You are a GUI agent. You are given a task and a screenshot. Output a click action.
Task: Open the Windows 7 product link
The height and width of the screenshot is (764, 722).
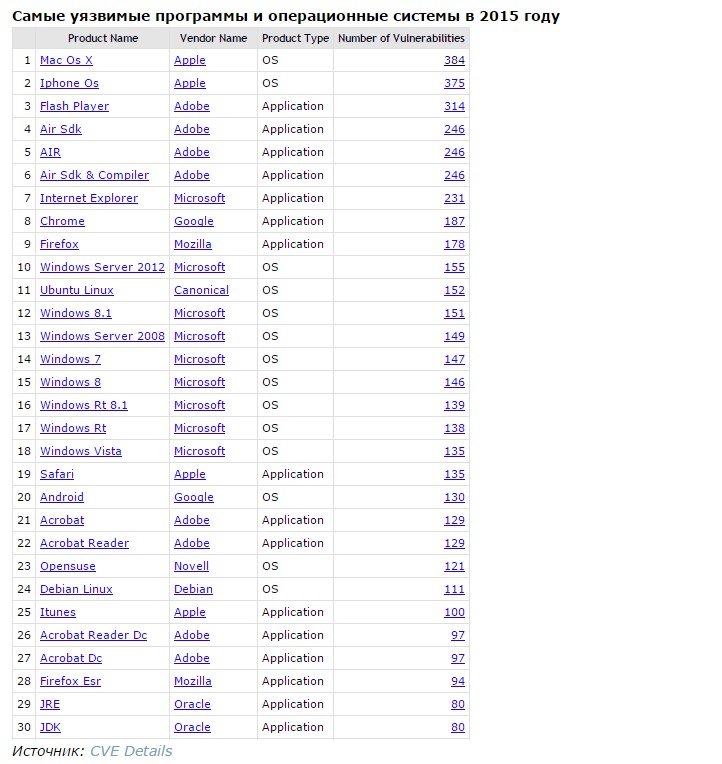pyautogui.click(x=70, y=359)
